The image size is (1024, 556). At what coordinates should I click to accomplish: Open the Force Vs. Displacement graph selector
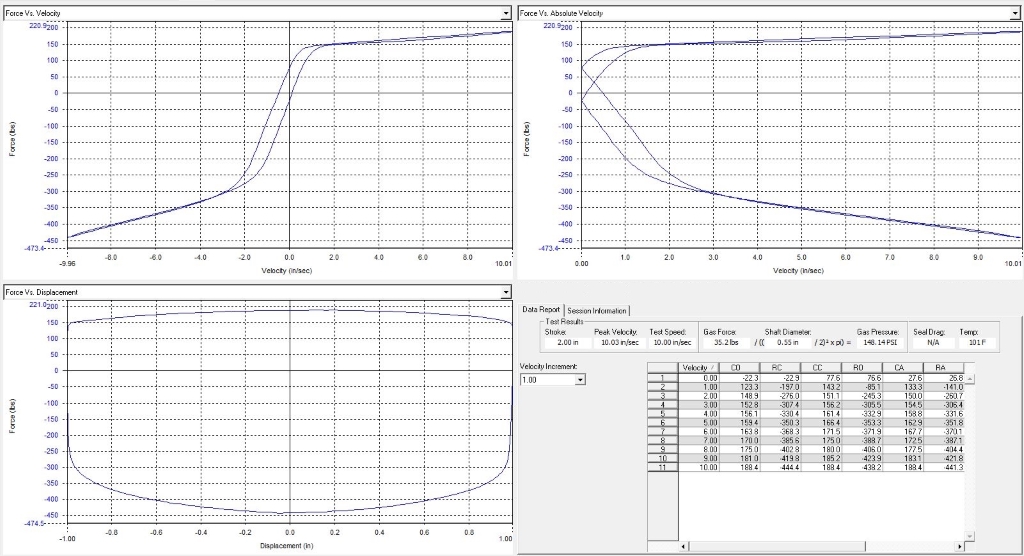(x=505, y=292)
